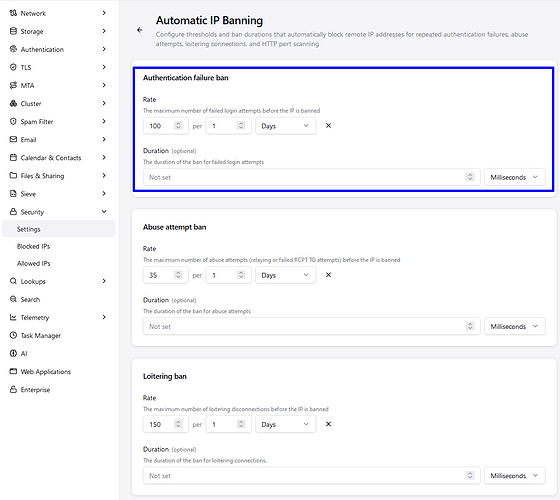This screenshot has width=560, height=500.
Task: Click the authentication failure period count field
Action: coord(229,126)
